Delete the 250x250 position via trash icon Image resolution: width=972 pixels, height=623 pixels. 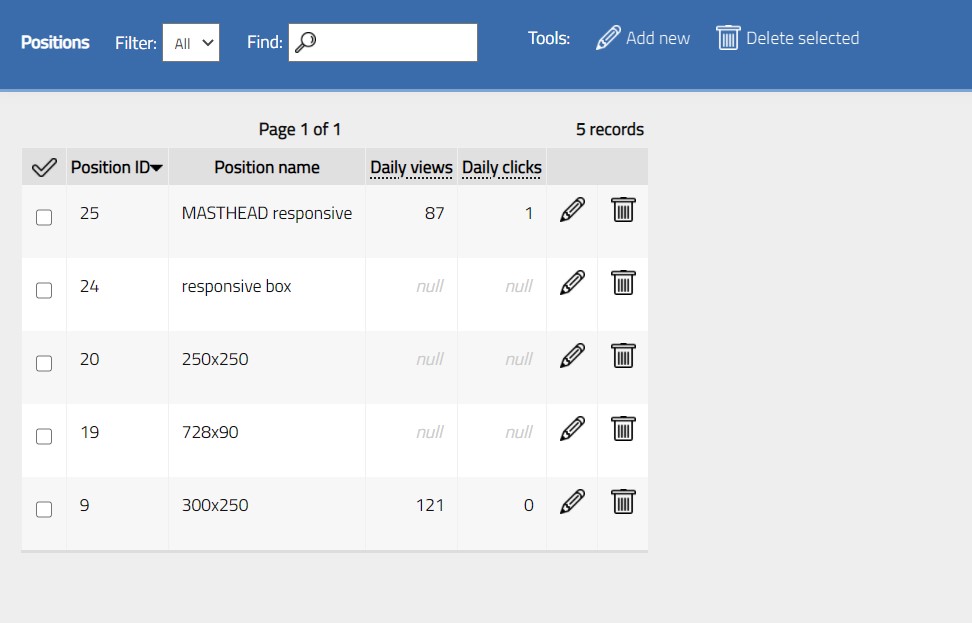click(622, 355)
